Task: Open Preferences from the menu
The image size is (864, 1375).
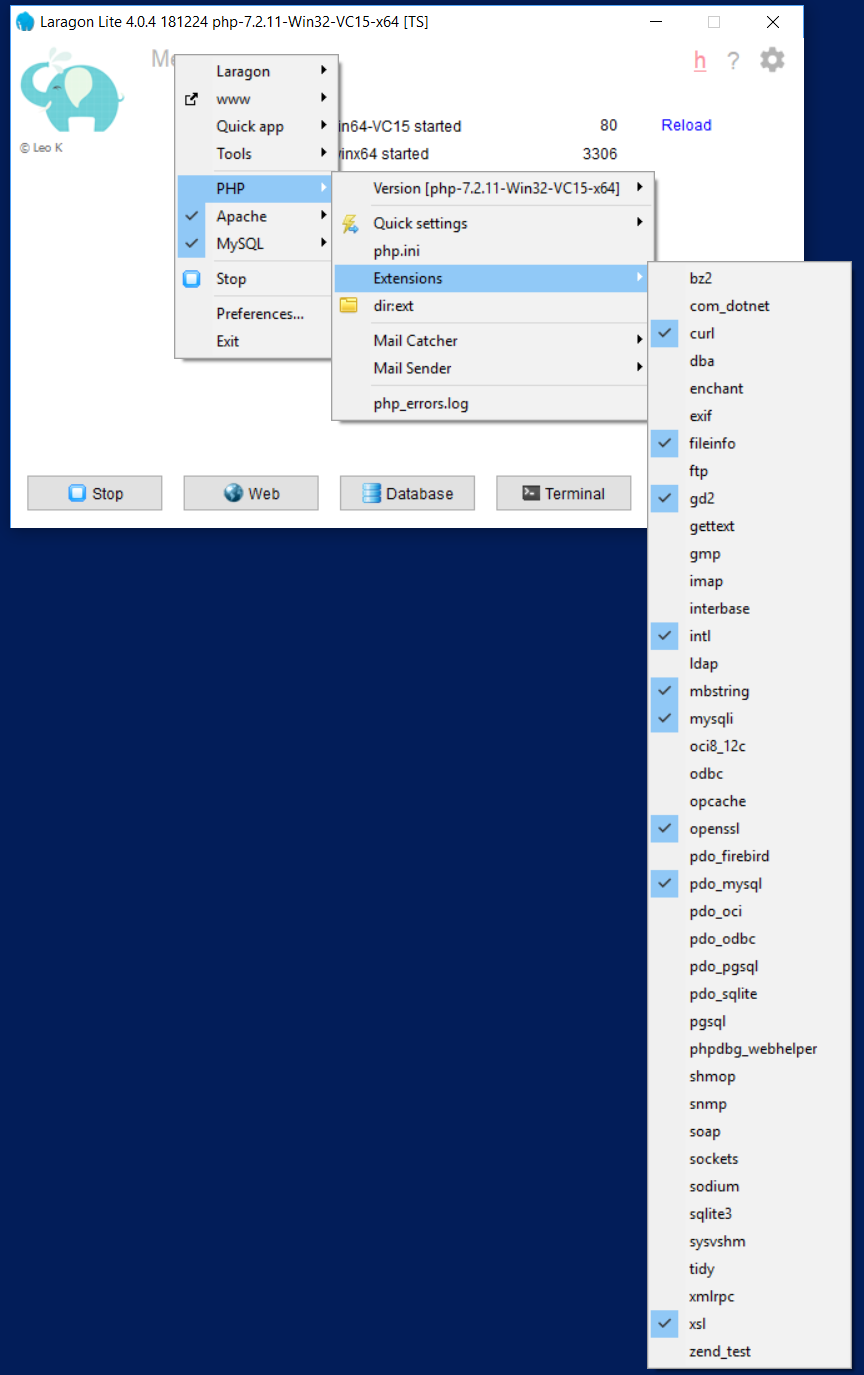Action: tap(259, 313)
